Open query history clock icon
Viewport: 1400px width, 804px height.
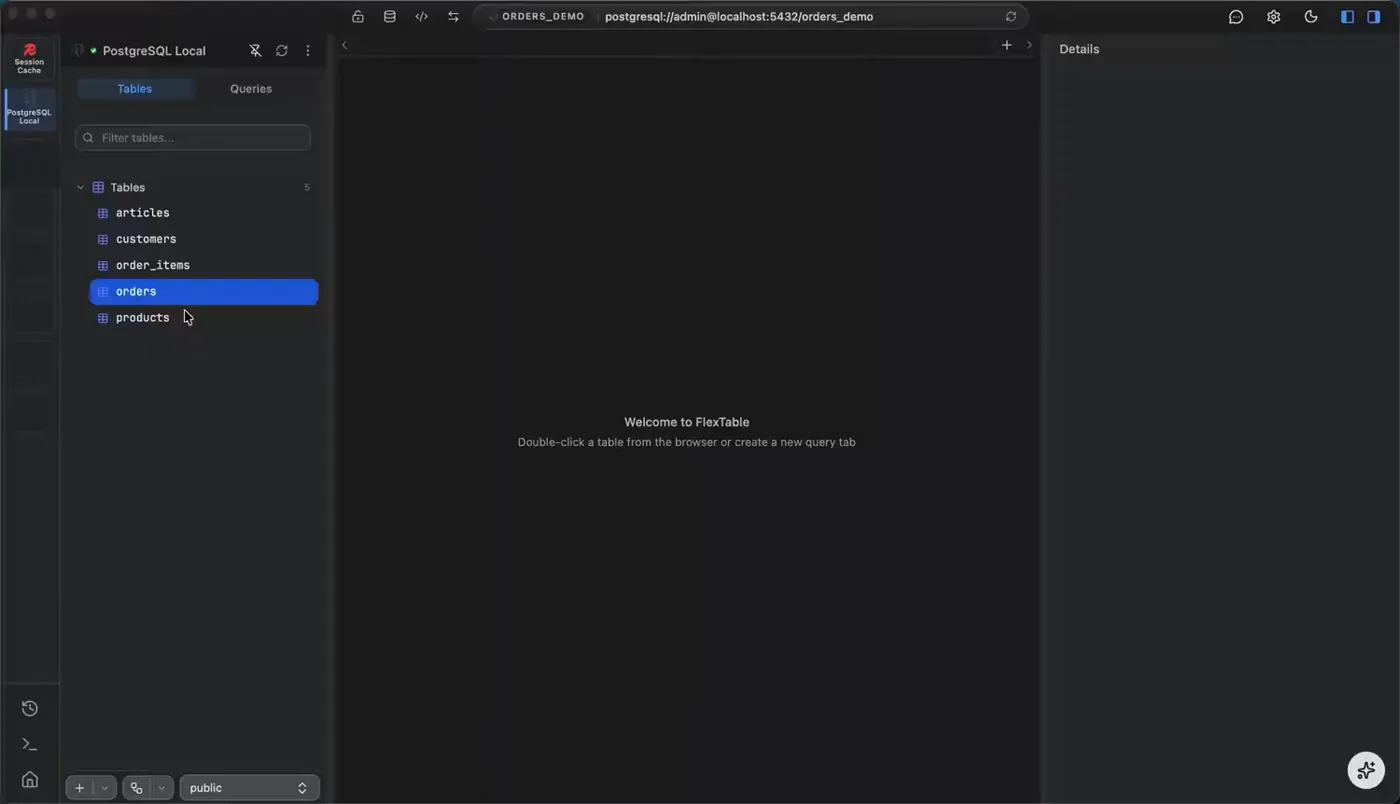(30, 709)
